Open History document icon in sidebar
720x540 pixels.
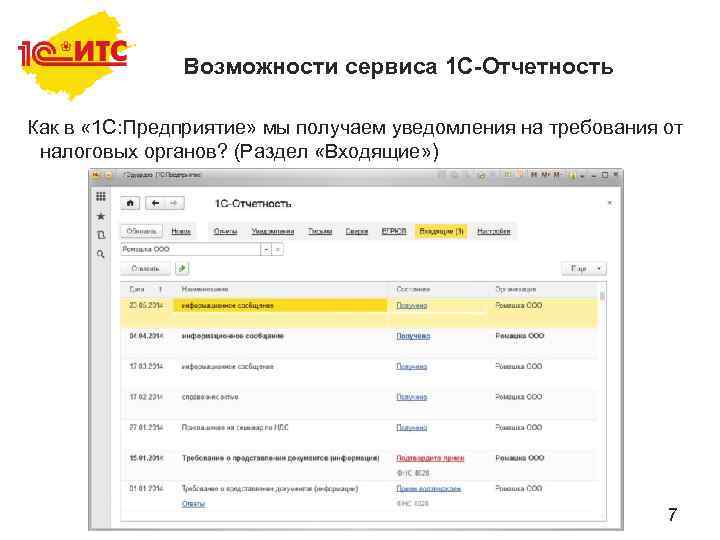click(x=101, y=235)
